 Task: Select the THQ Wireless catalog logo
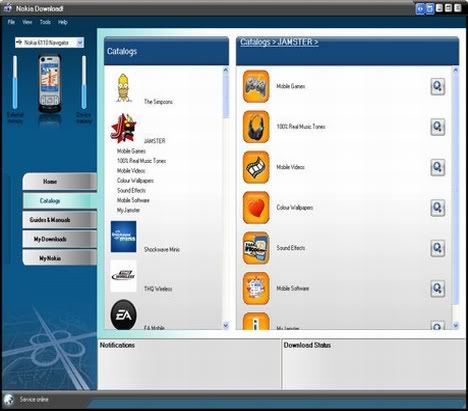pos(123,276)
